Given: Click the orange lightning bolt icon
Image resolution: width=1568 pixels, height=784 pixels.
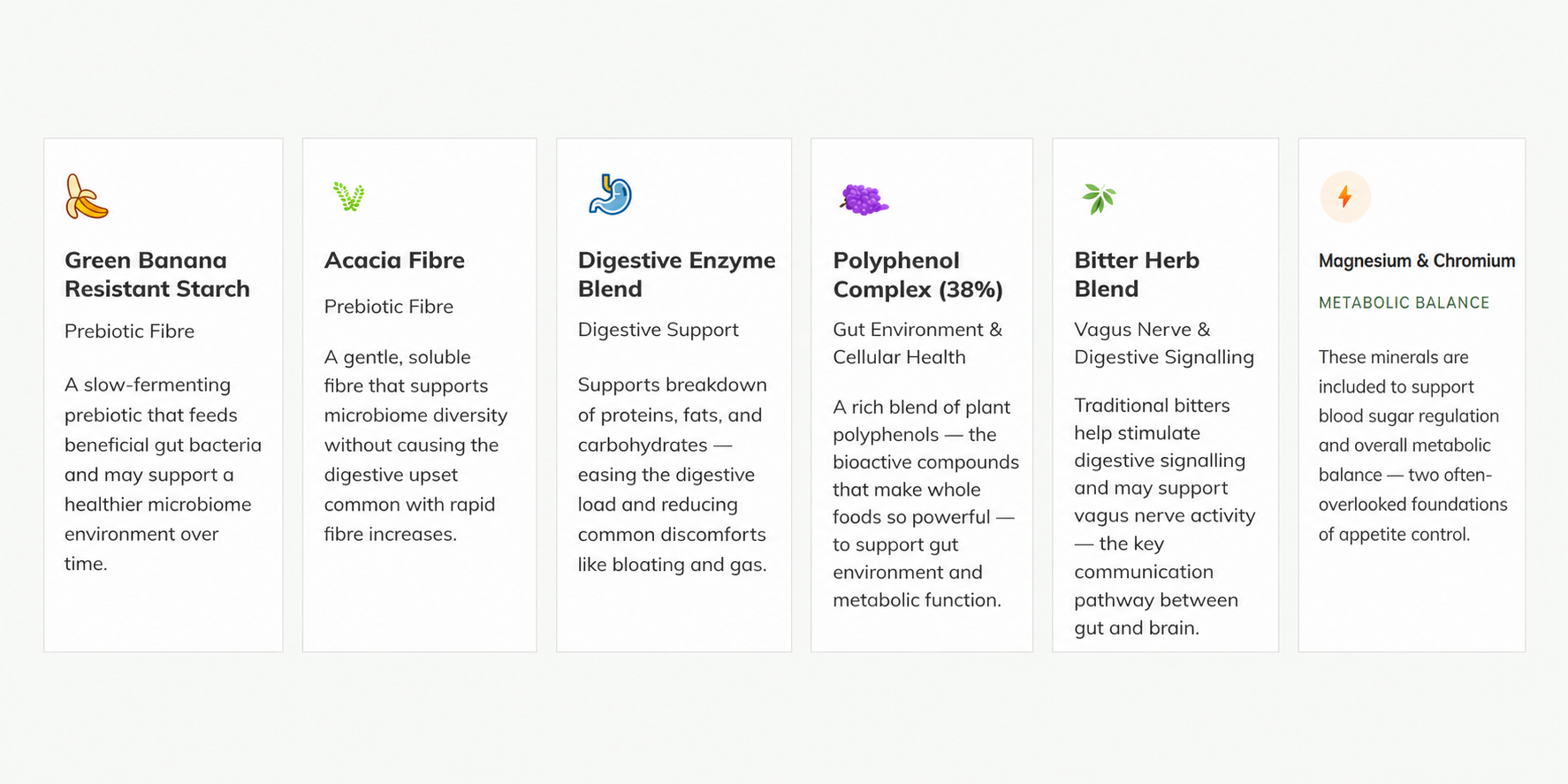Looking at the screenshot, I should pos(1345,196).
